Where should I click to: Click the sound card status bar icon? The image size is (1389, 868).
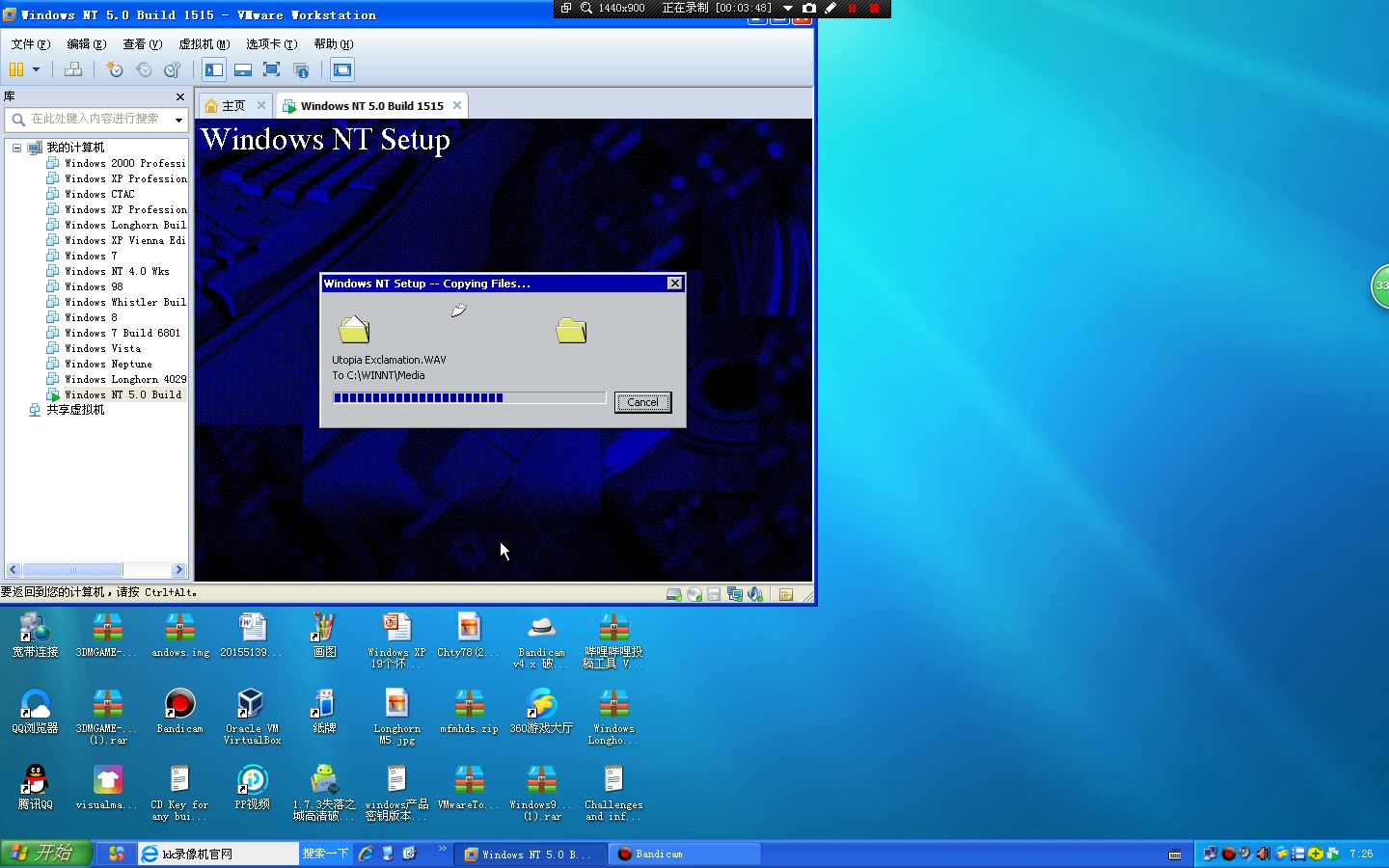(x=755, y=595)
